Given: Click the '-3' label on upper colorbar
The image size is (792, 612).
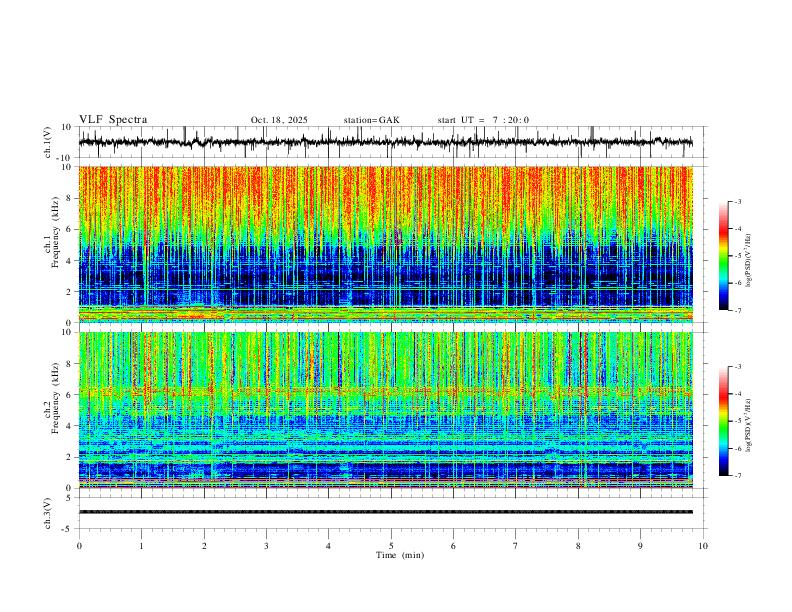Looking at the screenshot, I should pyautogui.click(x=737, y=201).
